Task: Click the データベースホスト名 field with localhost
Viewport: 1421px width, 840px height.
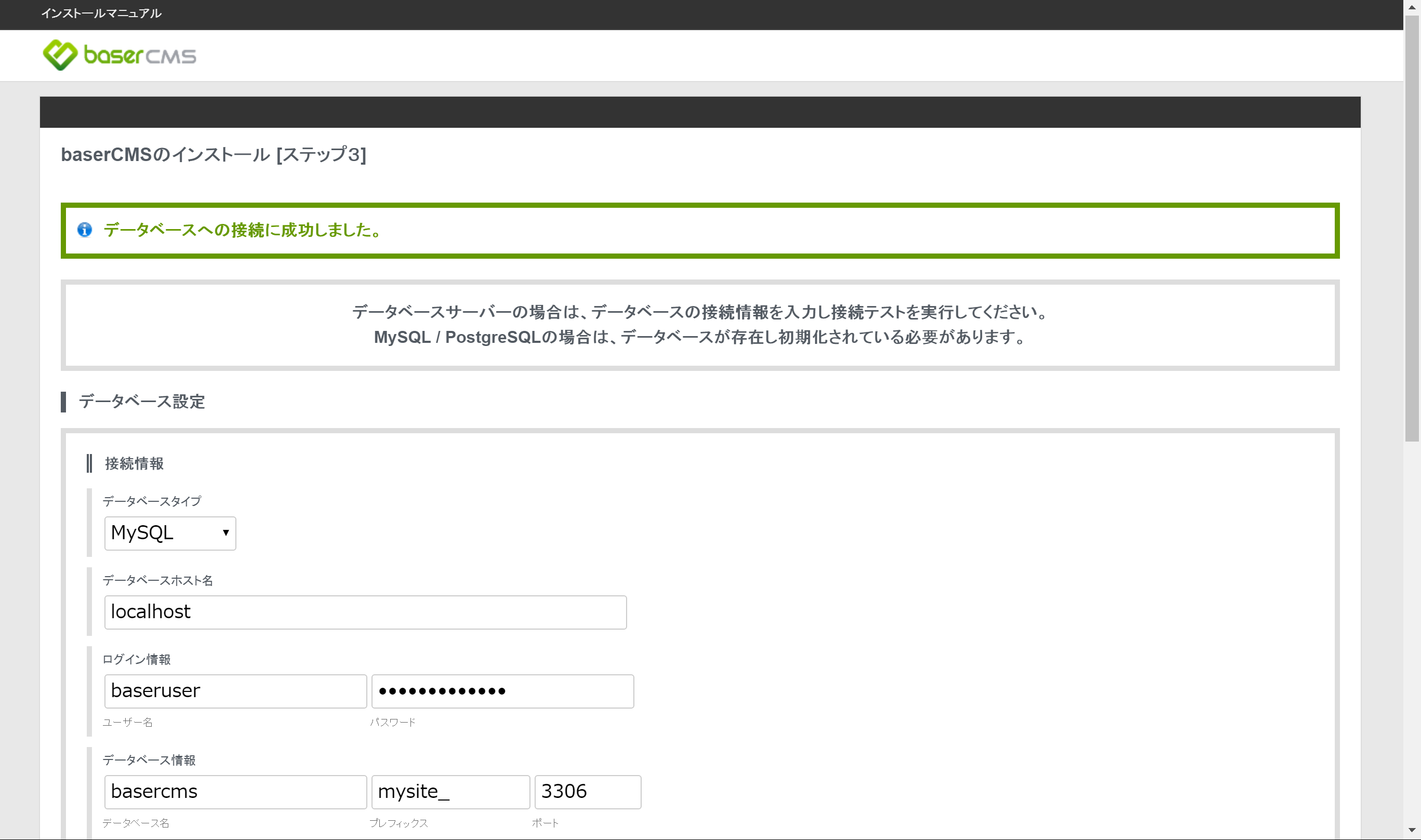Action: pyautogui.click(x=365, y=612)
